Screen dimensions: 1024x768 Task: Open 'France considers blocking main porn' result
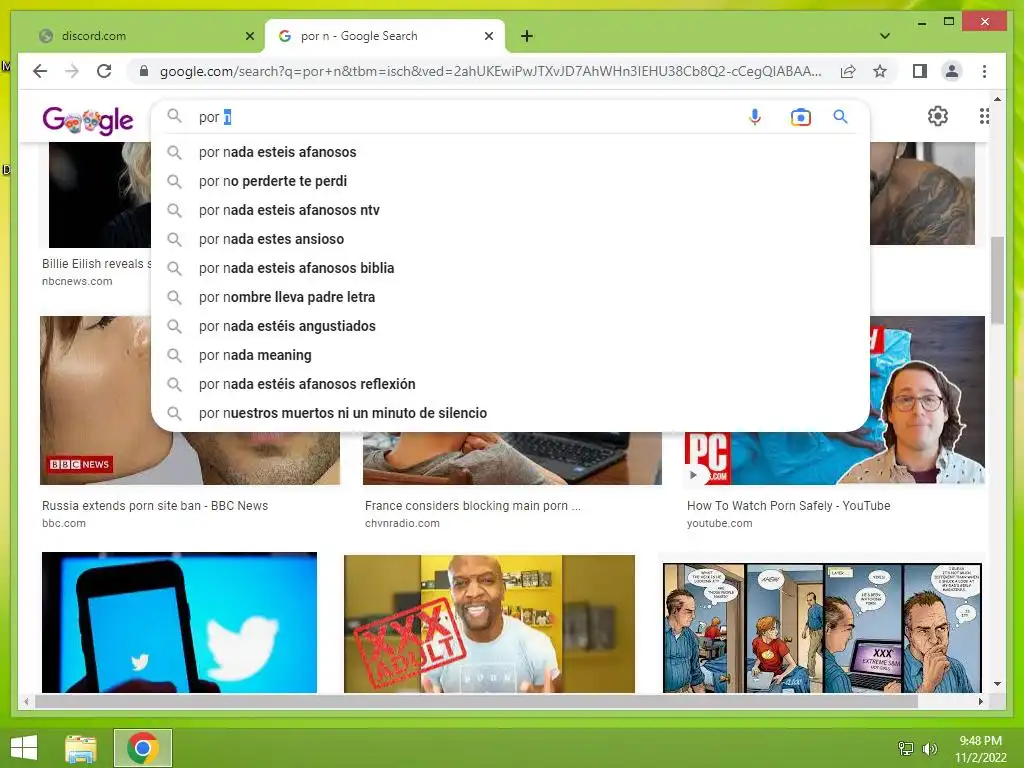472,505
